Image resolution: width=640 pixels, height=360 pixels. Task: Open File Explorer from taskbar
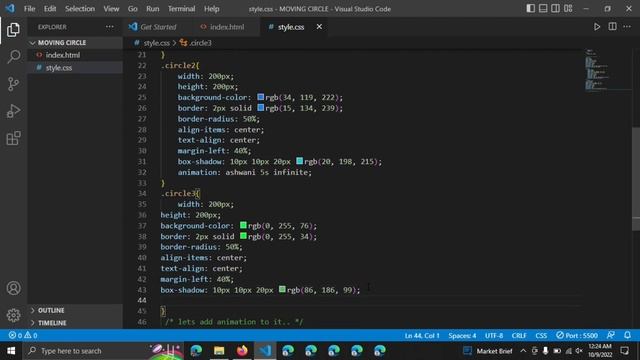[x=219, y=351]
